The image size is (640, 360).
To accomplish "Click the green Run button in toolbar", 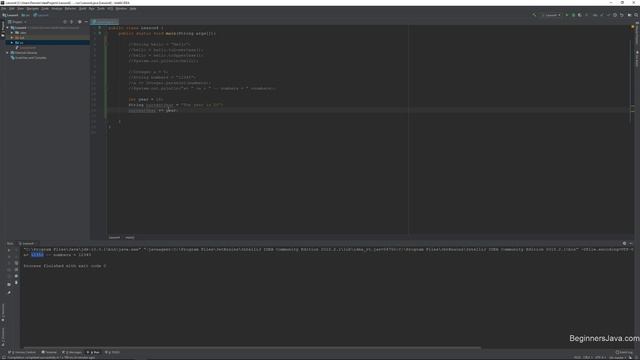I will coord(567,15).
